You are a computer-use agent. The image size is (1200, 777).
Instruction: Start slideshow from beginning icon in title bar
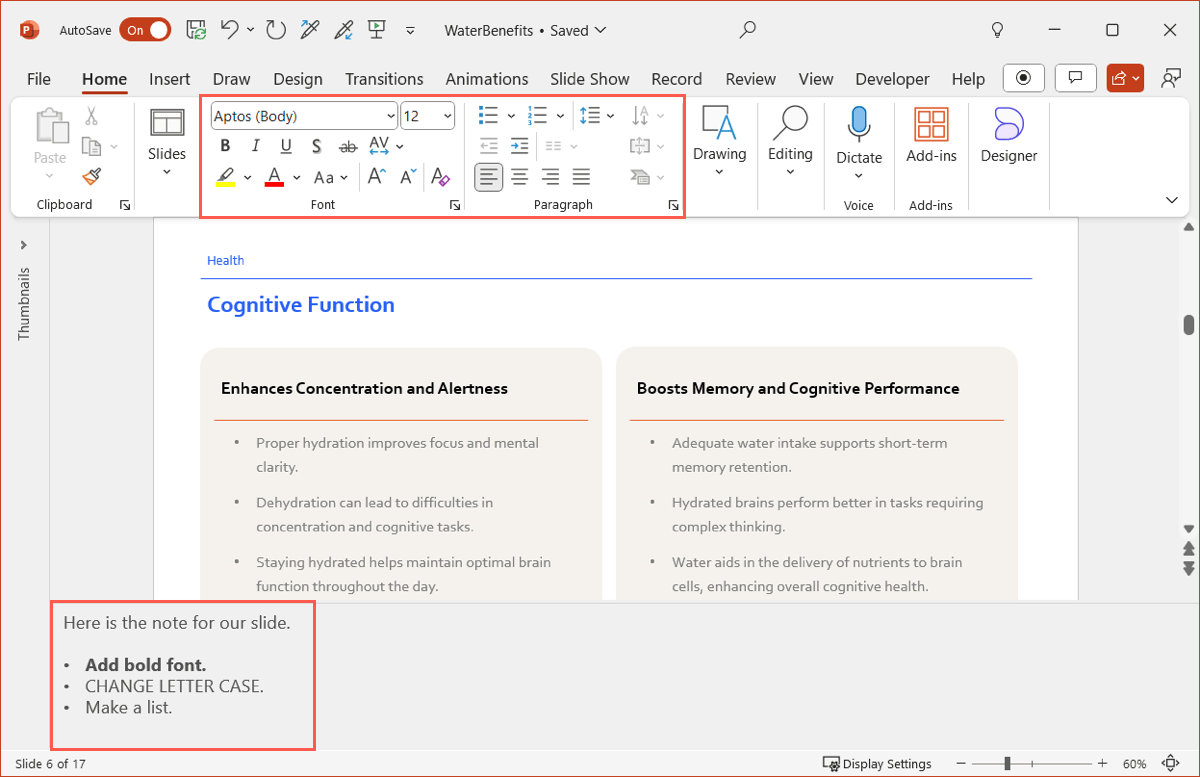(377, 30)
